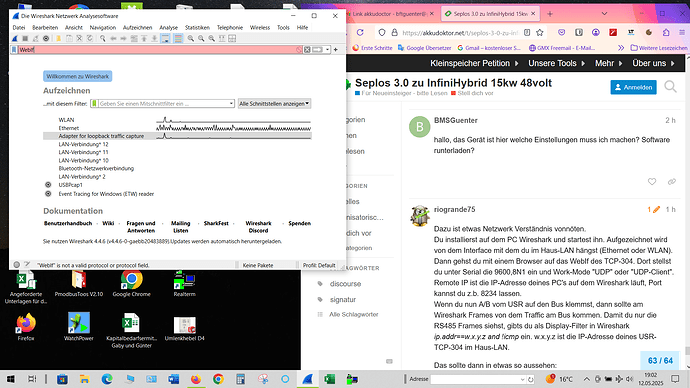Viewport: 690px width, 388px height.
Task: Open the Statistiken menu
Action: [197, 27]
